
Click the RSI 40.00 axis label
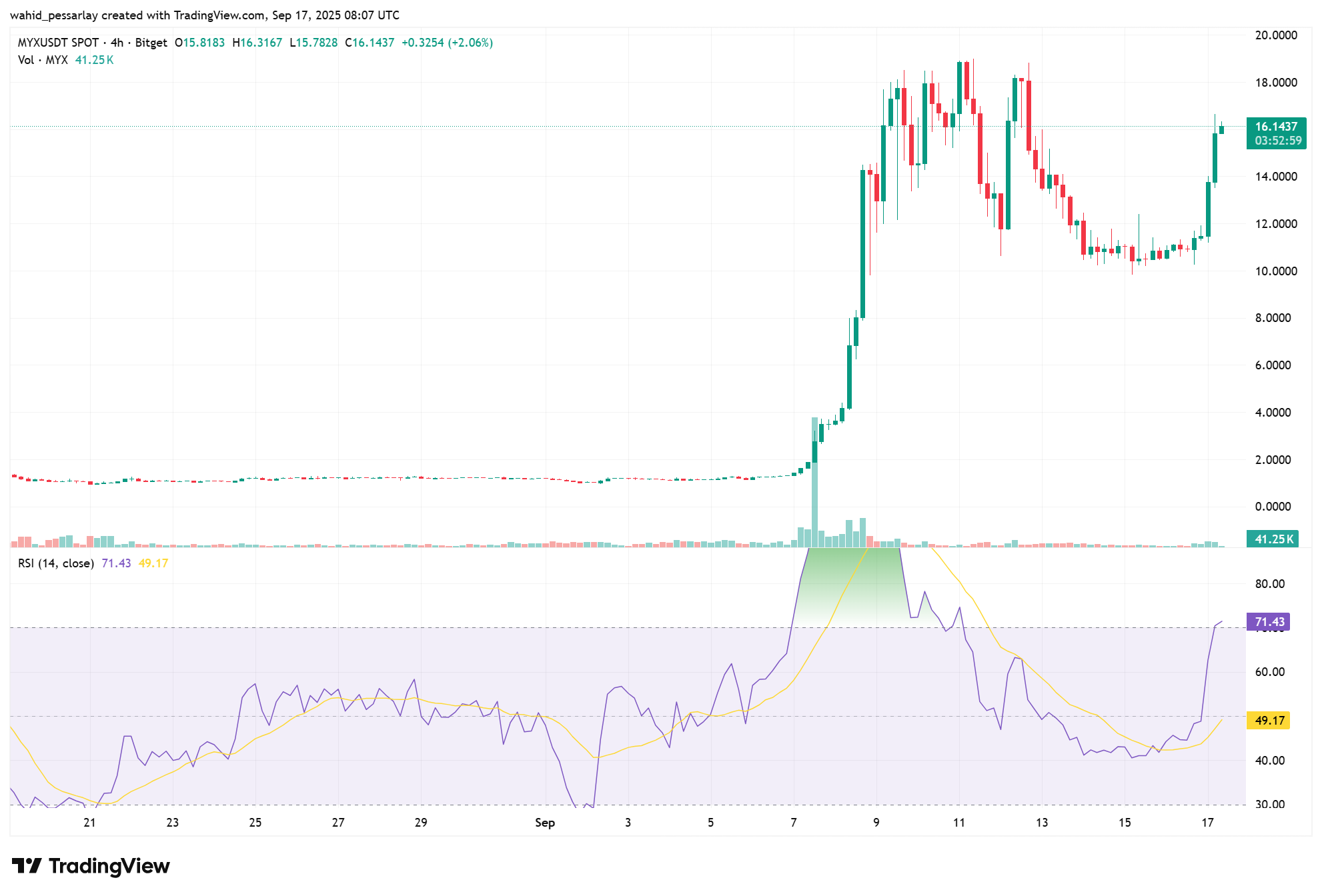tap(1269, 761)
